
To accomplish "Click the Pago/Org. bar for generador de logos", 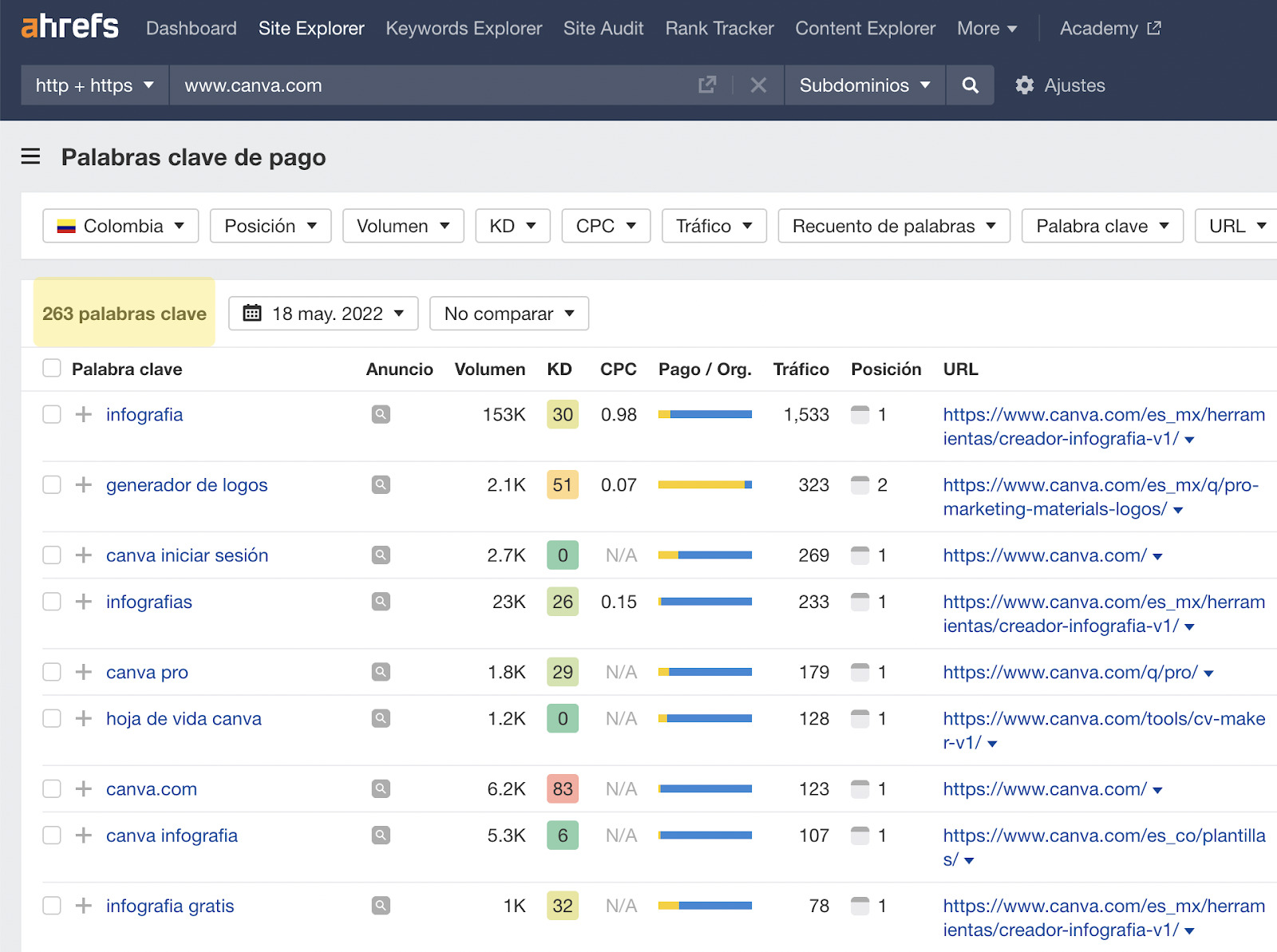I will [x=705, y=484].
